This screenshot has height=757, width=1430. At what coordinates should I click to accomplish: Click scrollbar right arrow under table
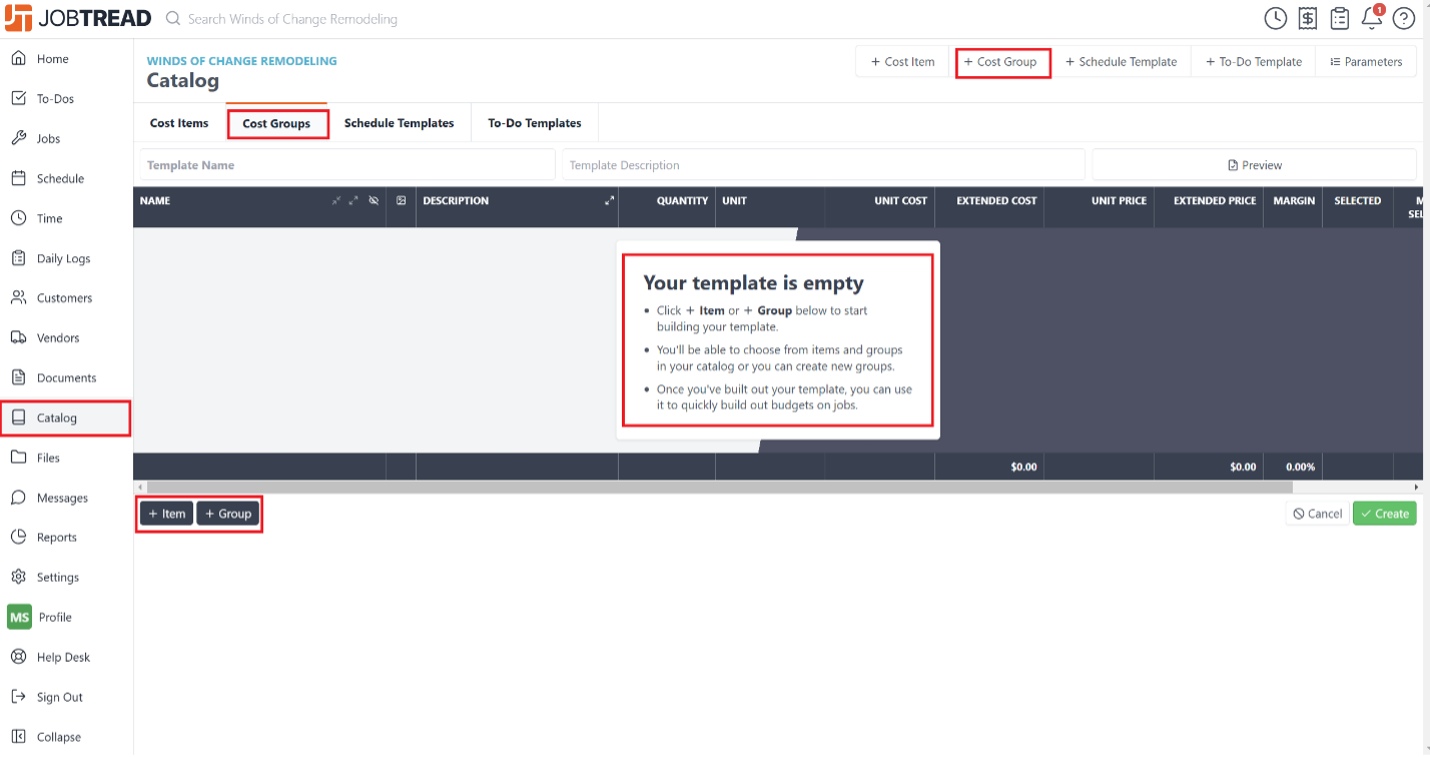[1416, 487]
